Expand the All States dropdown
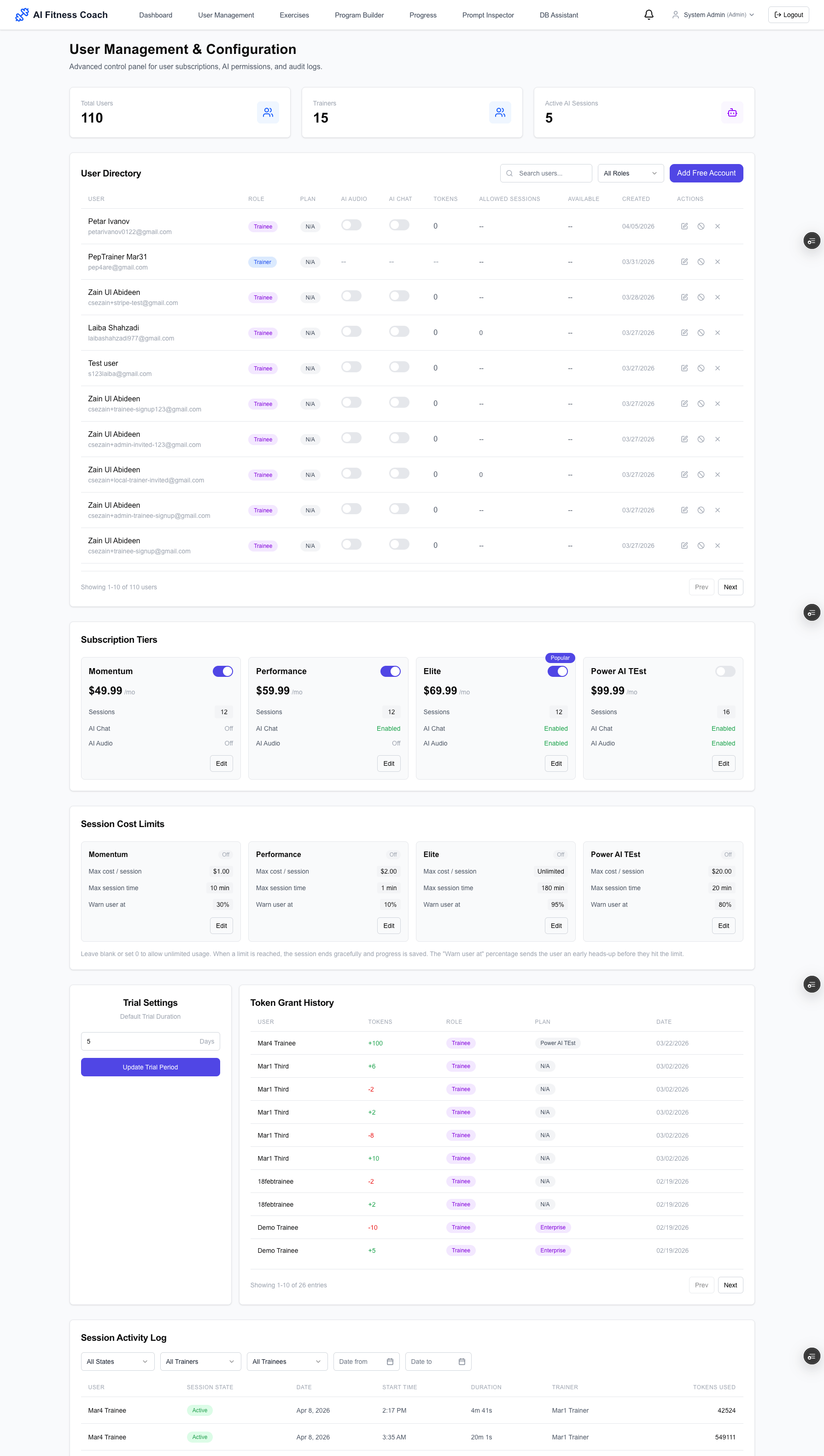 click(x=118, y=1362)
